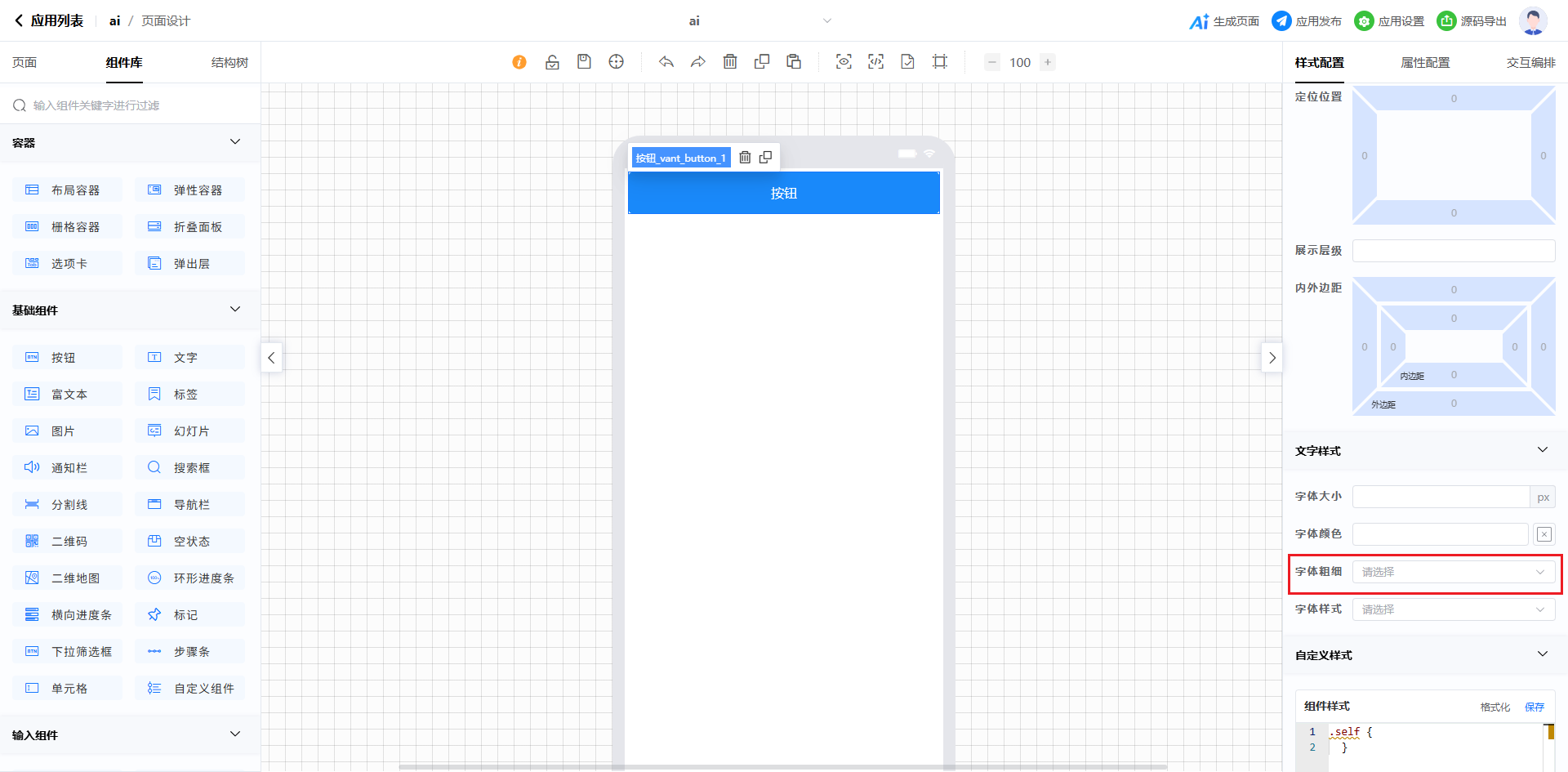Viewport: 1568px width, 772px height.
Task: Click the paste clipboard icon in toolbar
Action: [794, 62]
